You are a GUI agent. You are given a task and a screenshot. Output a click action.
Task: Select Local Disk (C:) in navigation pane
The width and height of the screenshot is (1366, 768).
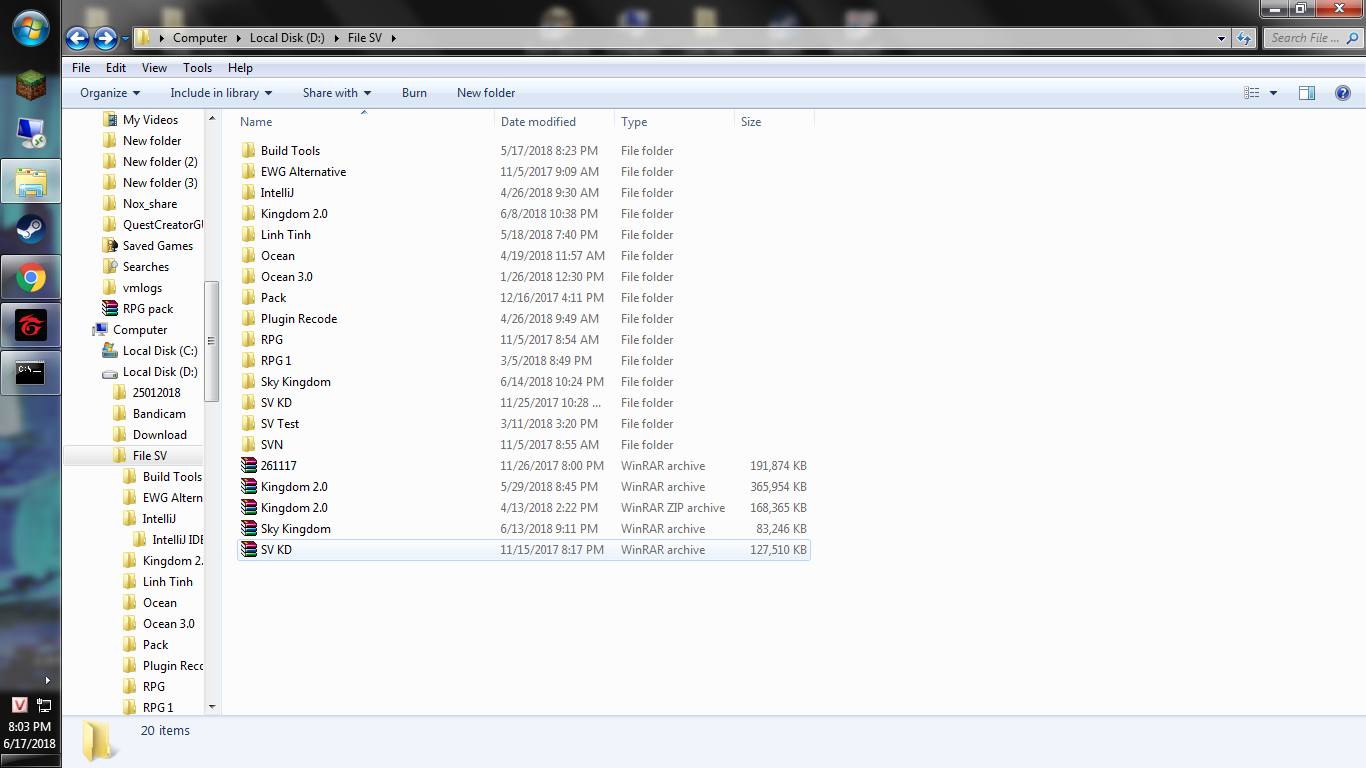coord(160,351)
